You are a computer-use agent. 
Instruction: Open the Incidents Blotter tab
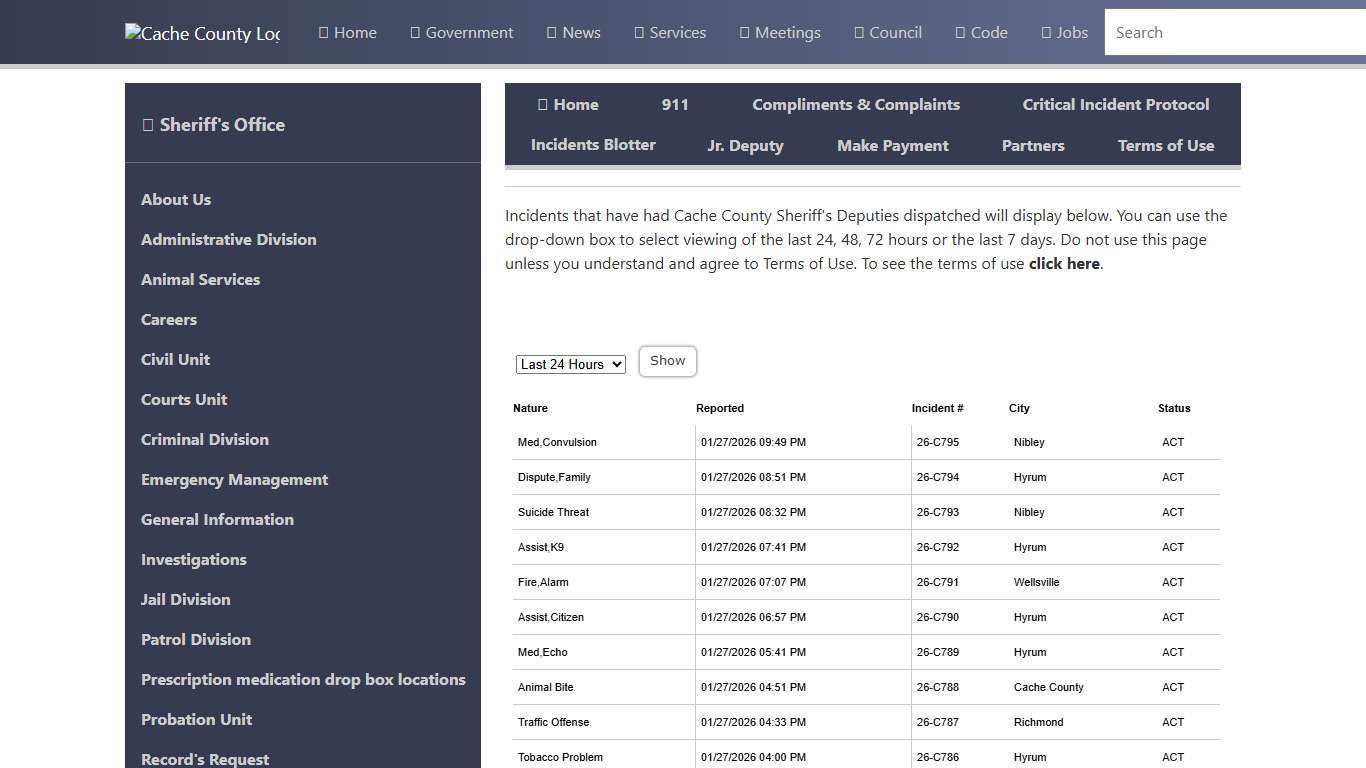coord(593,145)
